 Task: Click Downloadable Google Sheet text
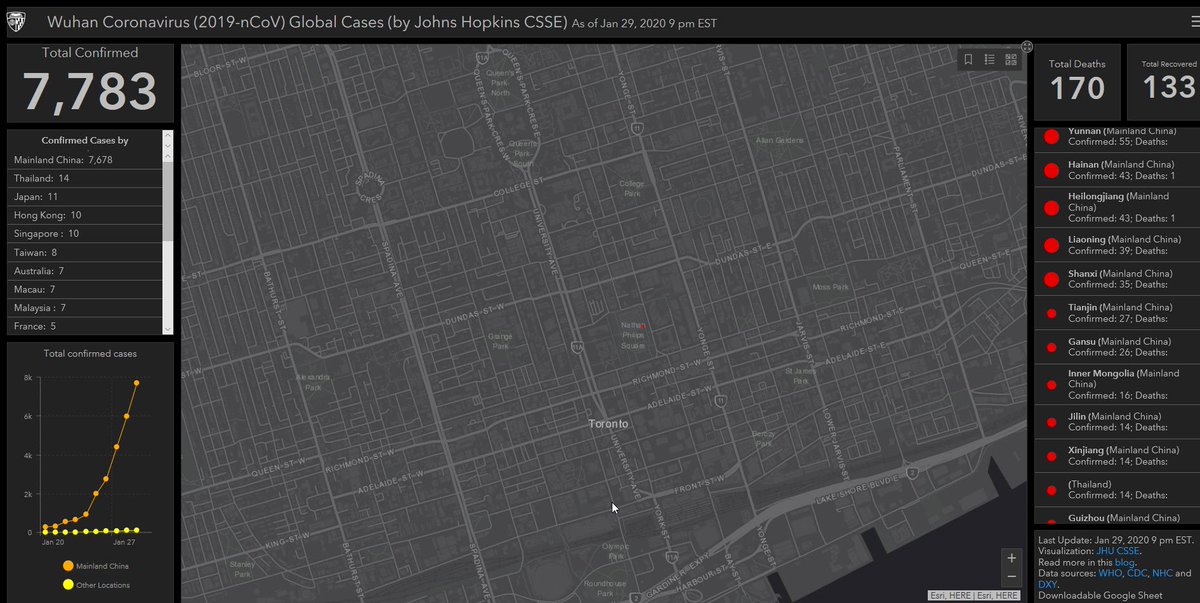(1099, 596)
